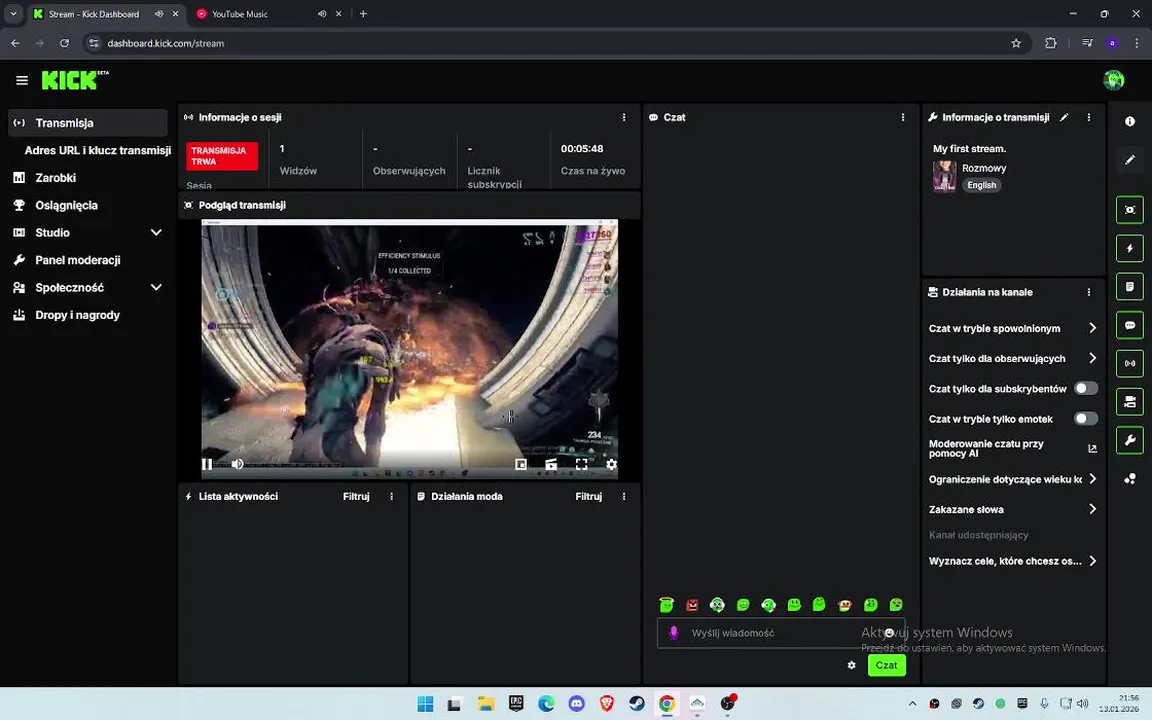Open Czat w trybie spowolnionym settings

[x=1012, y=328]
